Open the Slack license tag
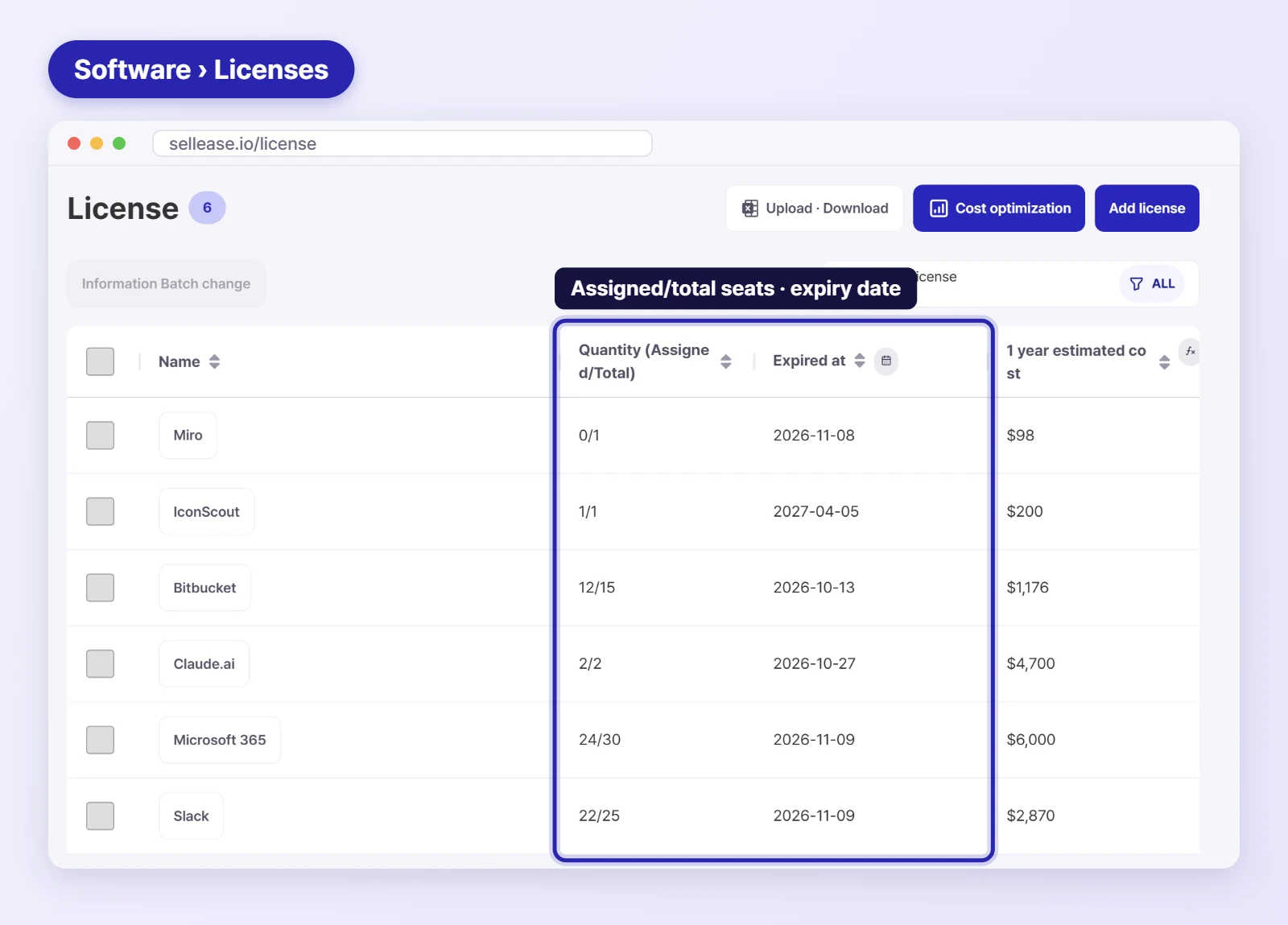The image size is (1288, 925). pyautogui.click(x=191, y=816)
